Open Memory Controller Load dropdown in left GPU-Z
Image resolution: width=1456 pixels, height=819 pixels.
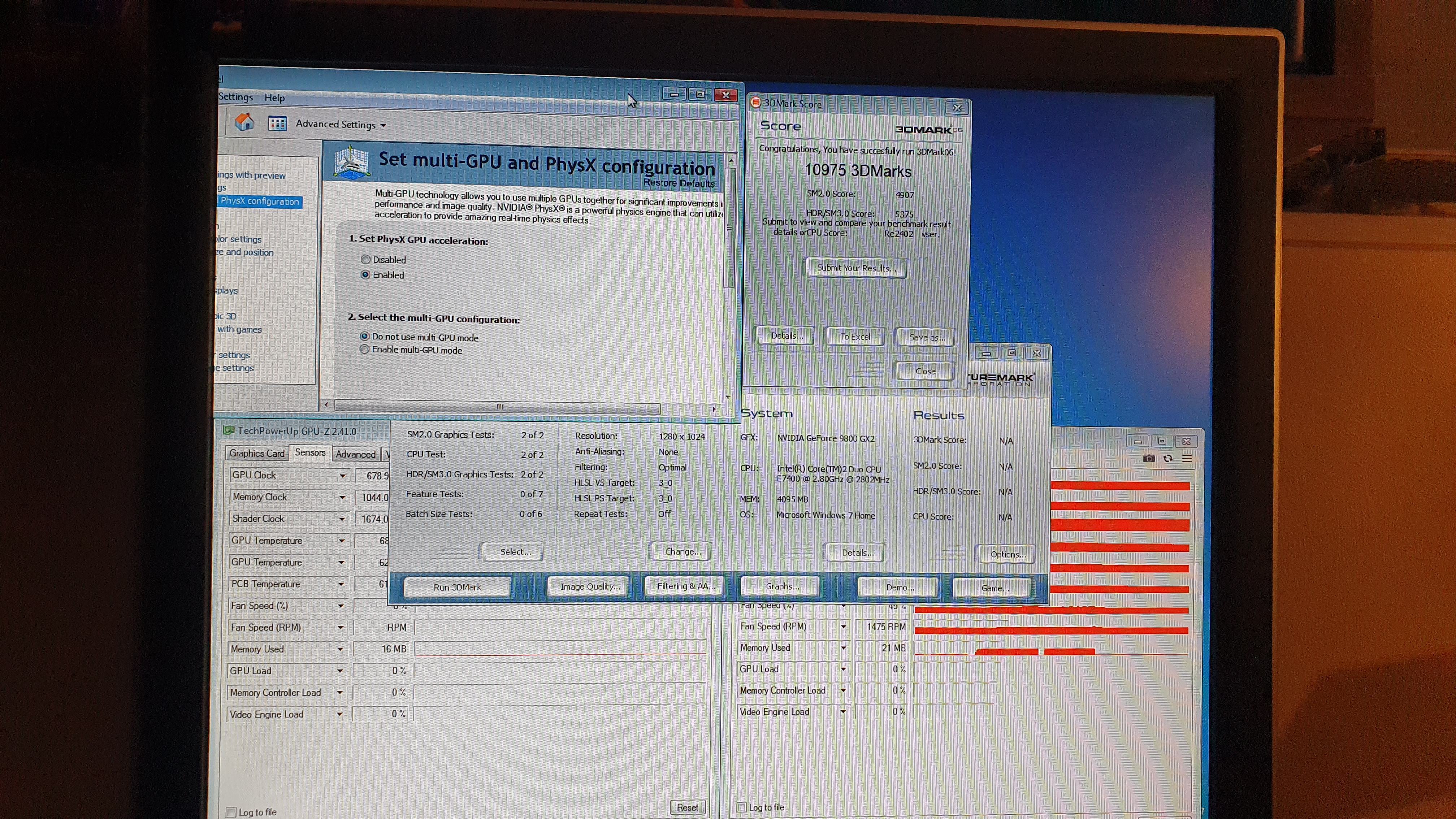click(340, 692)
